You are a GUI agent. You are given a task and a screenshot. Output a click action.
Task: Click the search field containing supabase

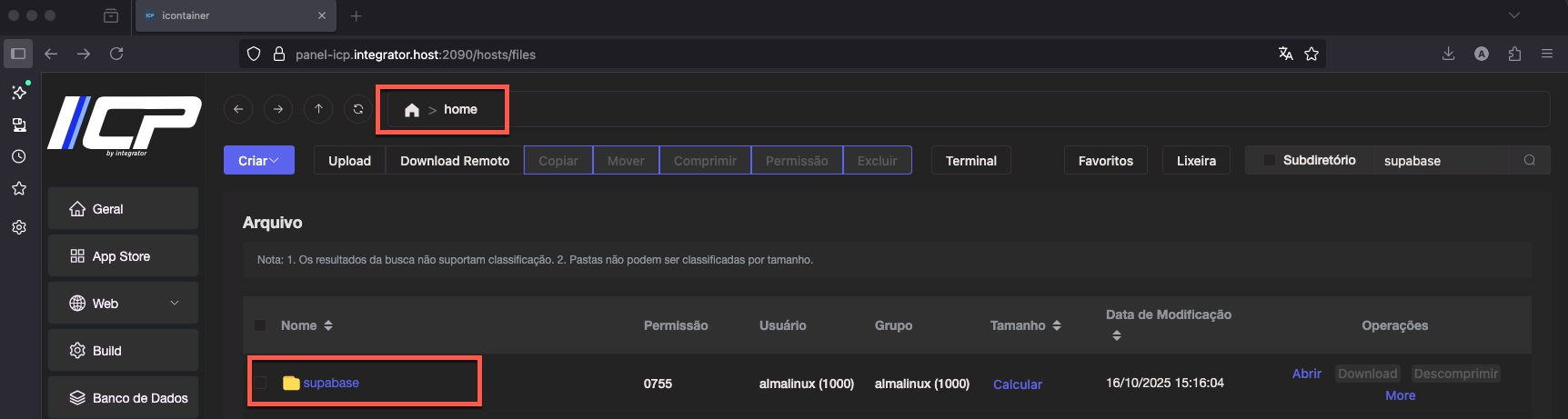coord(1442,160)
